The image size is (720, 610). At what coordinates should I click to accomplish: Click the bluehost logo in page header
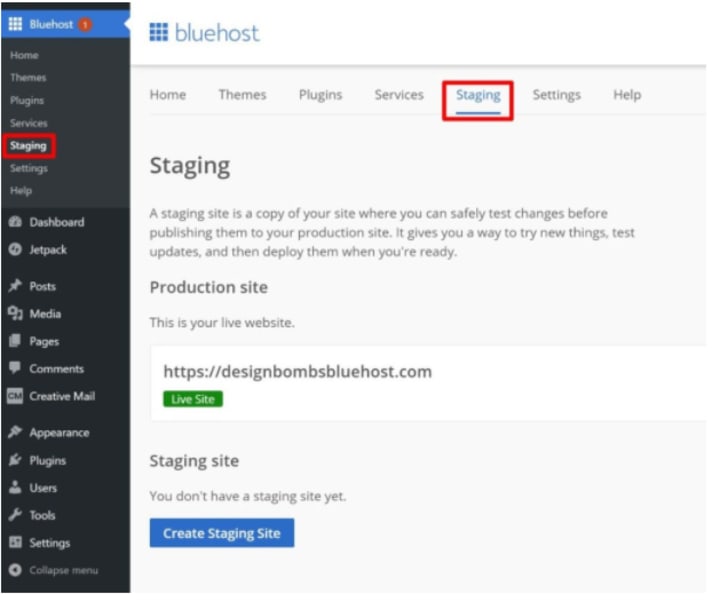(205, 33)
